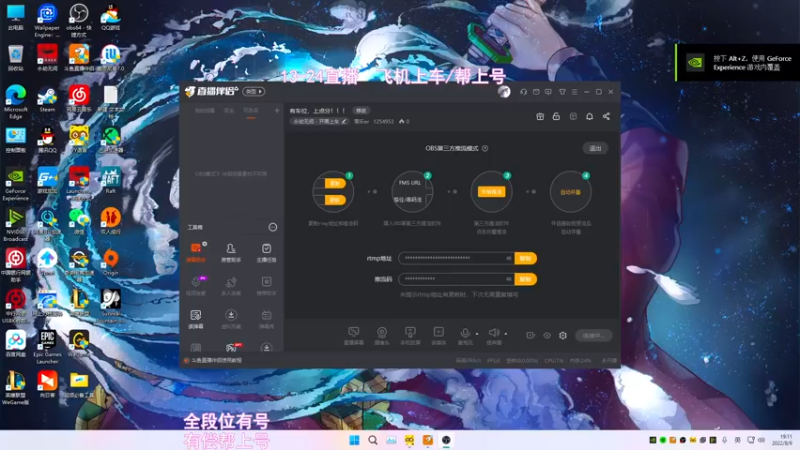The height and width of the screenshot is (450, 800).
Task: Open the gift box icon in header
Action: (x=540, y=116)
